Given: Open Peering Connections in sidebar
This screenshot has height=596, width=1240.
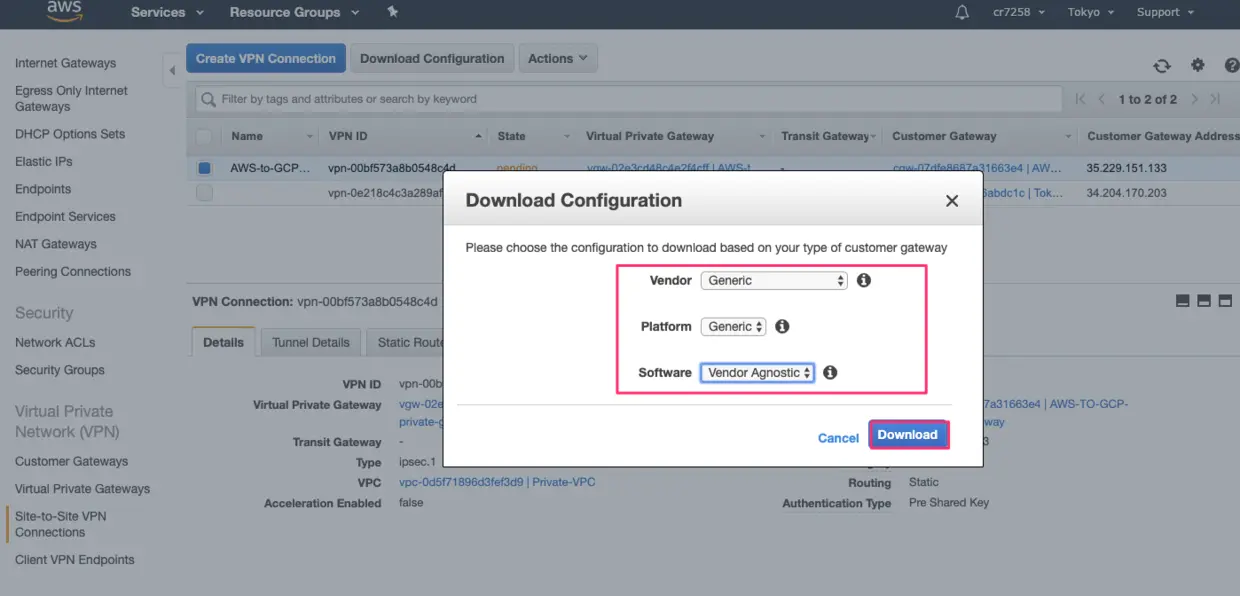Looking at the screenshot, I should (73, 271).
